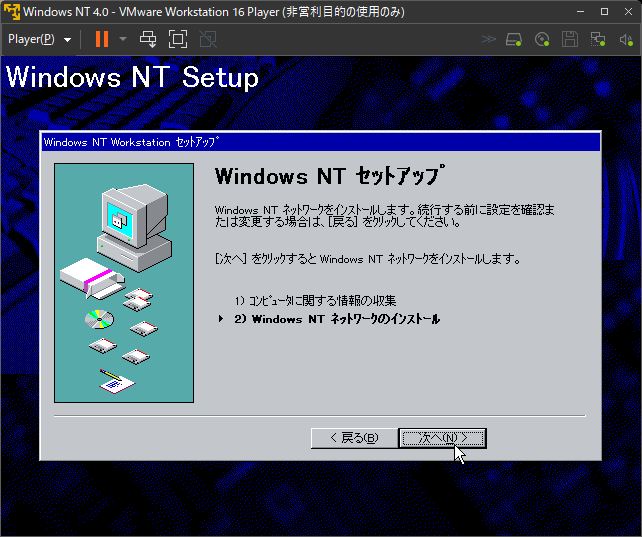Click the 次へ(N) next button

click(443, 438)
